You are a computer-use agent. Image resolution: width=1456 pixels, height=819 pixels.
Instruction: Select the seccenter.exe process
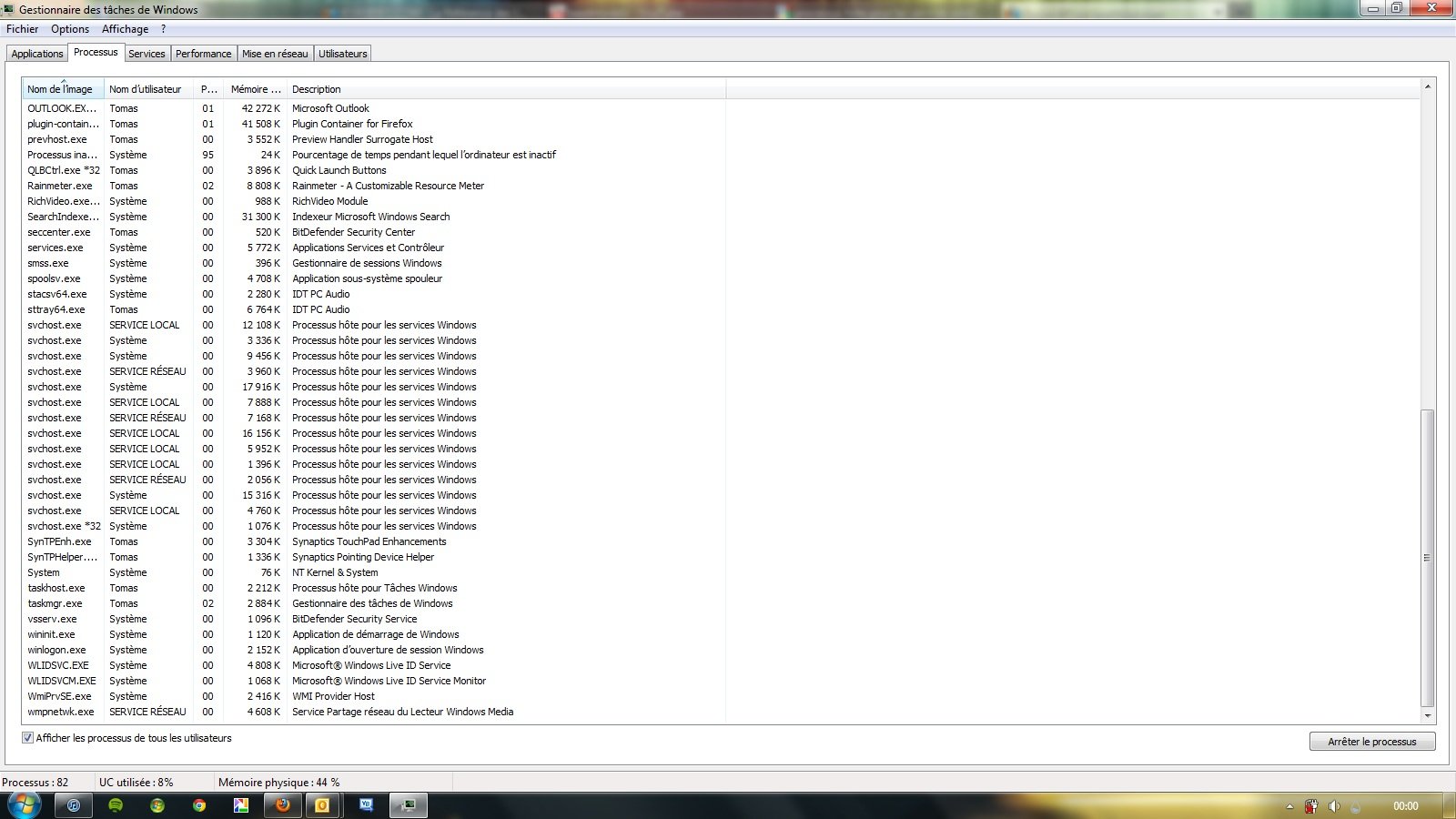tap(374, 232)
